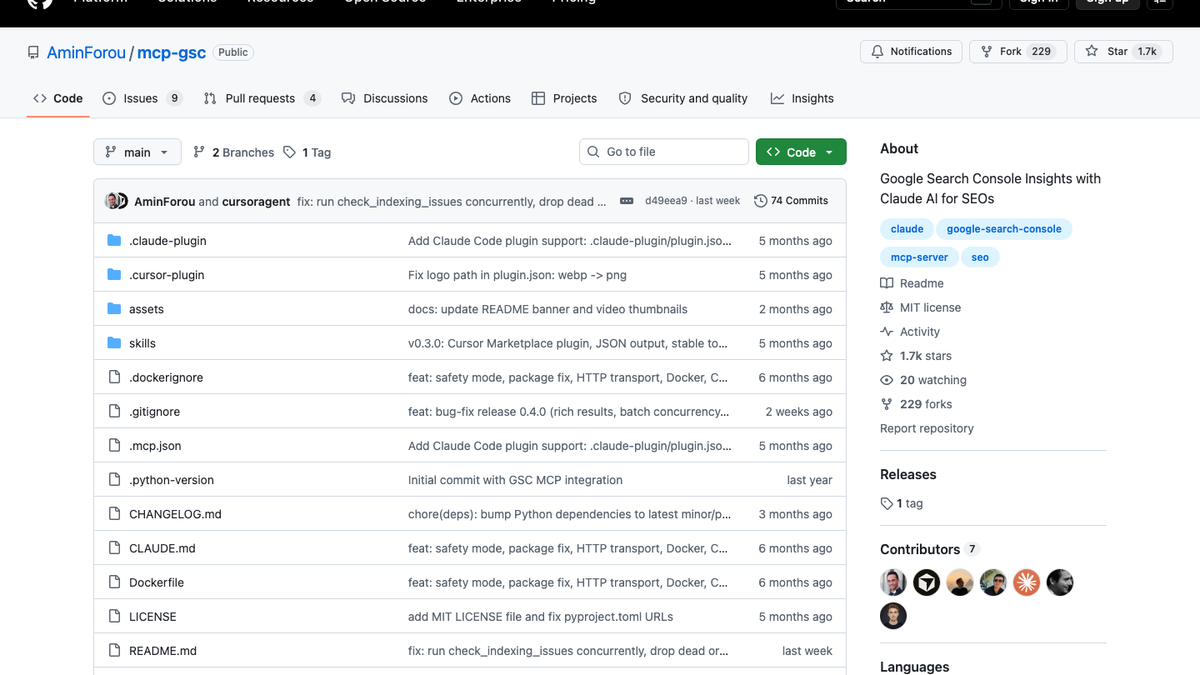
Task: Open the Issues tab
Action: (x=142, y=98)
